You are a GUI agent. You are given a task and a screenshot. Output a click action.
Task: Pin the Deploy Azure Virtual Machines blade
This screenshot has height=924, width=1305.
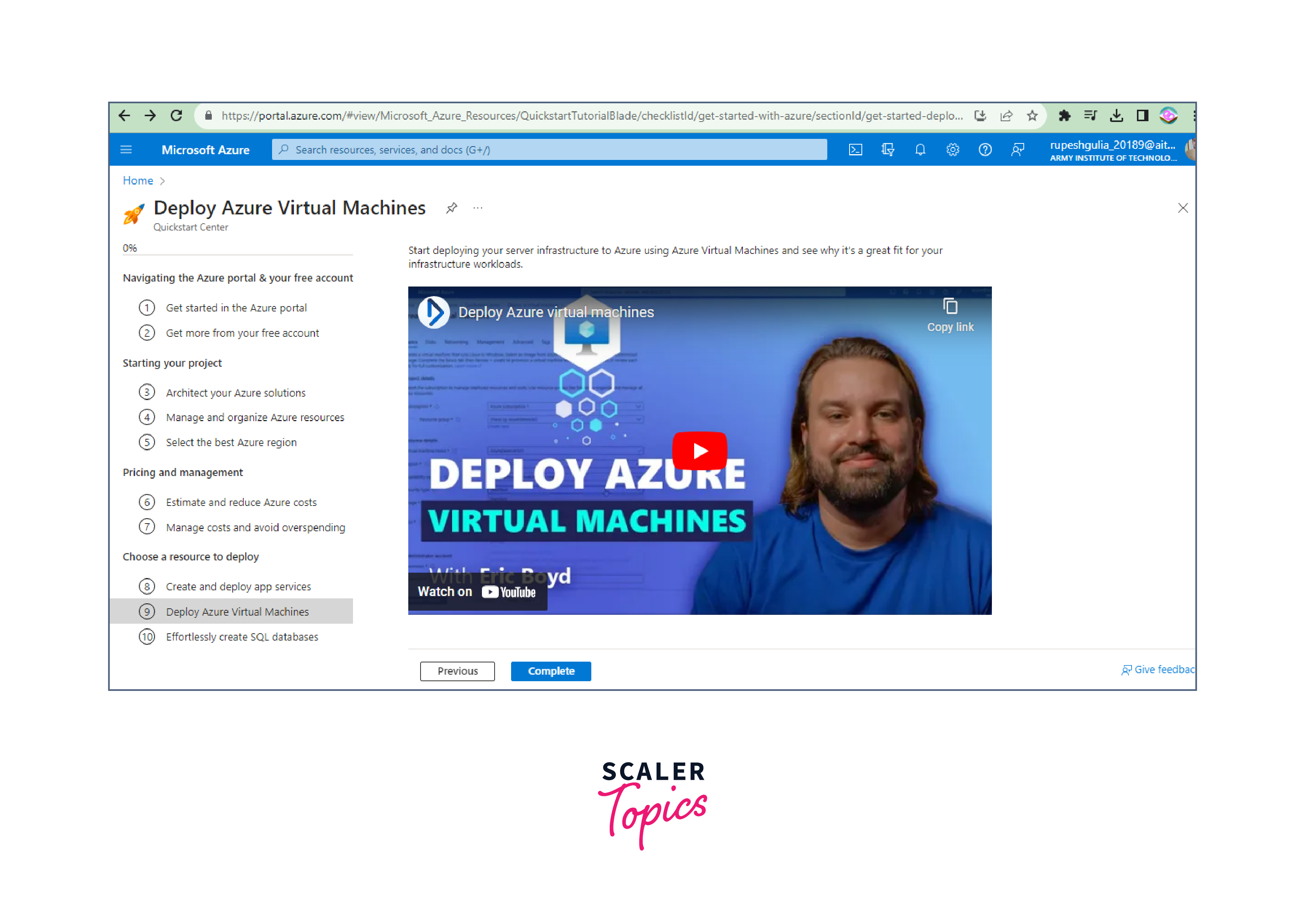point(451,208)
